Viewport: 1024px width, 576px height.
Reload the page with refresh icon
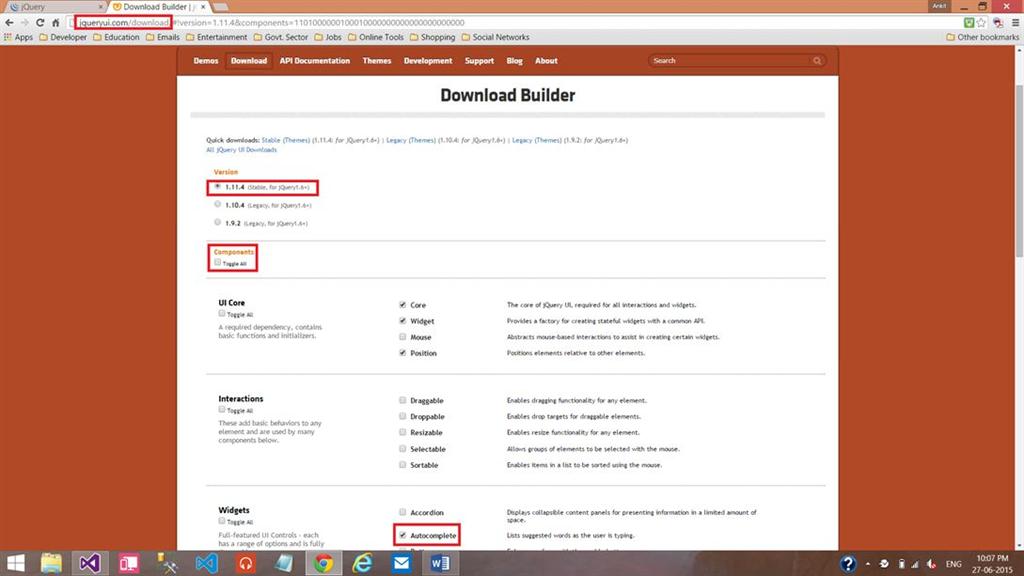(40, 23)
